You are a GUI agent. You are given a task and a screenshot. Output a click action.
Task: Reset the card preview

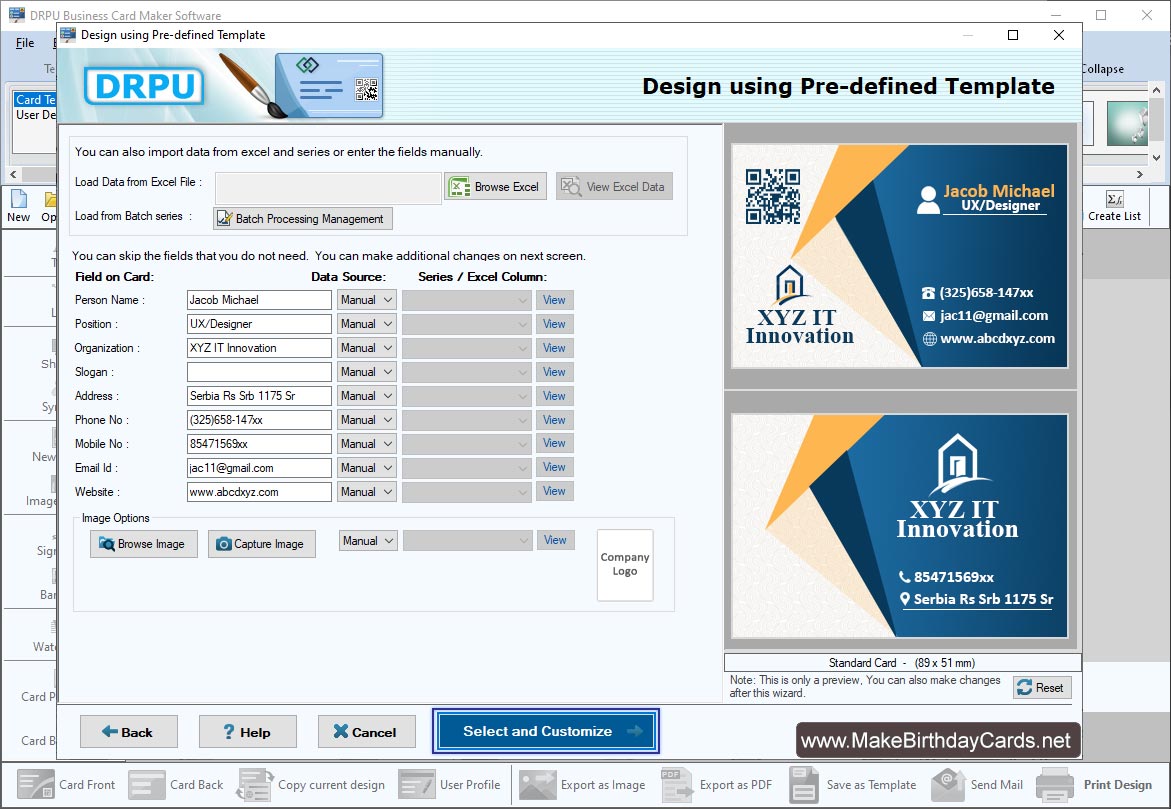click(1042, 687)
